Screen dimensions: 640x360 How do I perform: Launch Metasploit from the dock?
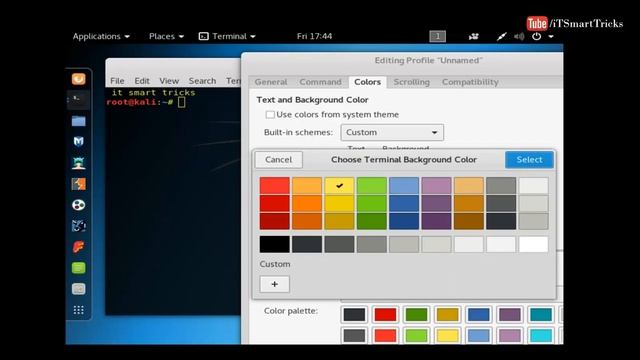[78, 142]
